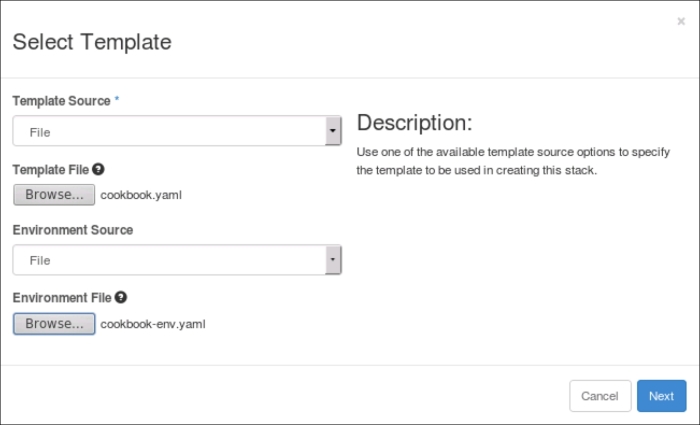Close the Select Template dialog
700x425 pixels.
point(681,21)
